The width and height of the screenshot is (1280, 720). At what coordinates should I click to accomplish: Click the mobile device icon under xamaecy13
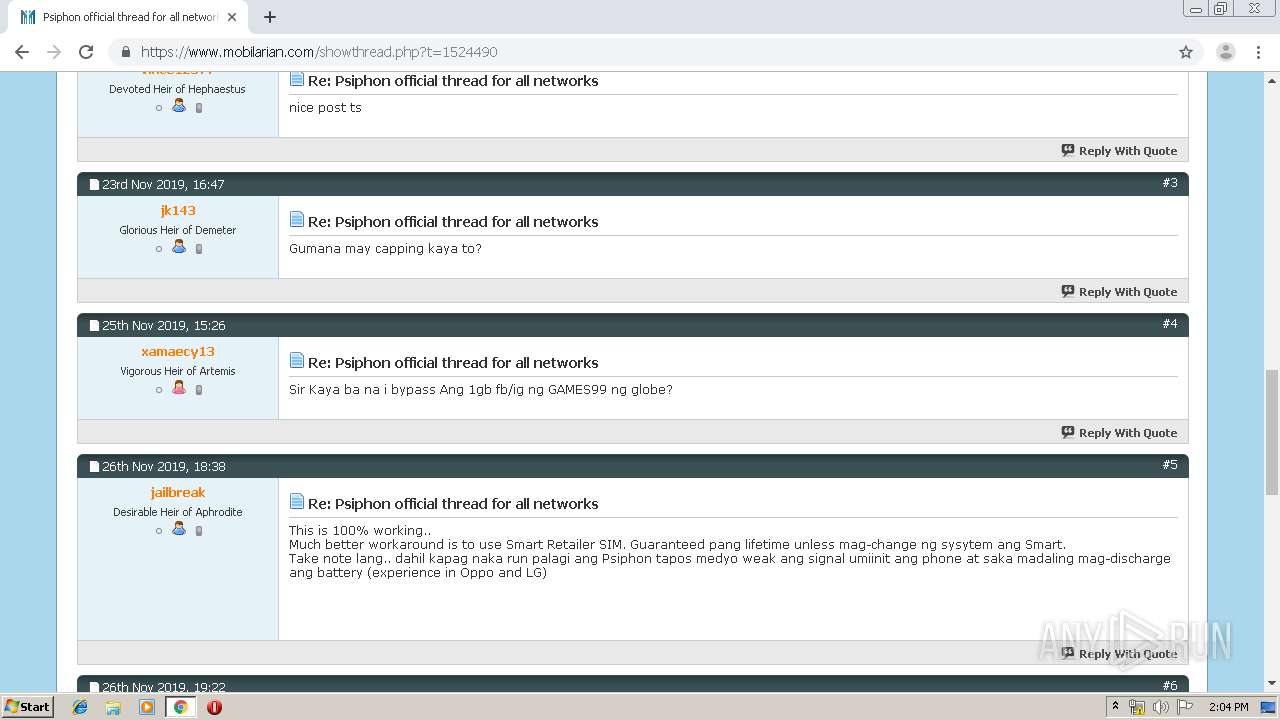(199, 390)
